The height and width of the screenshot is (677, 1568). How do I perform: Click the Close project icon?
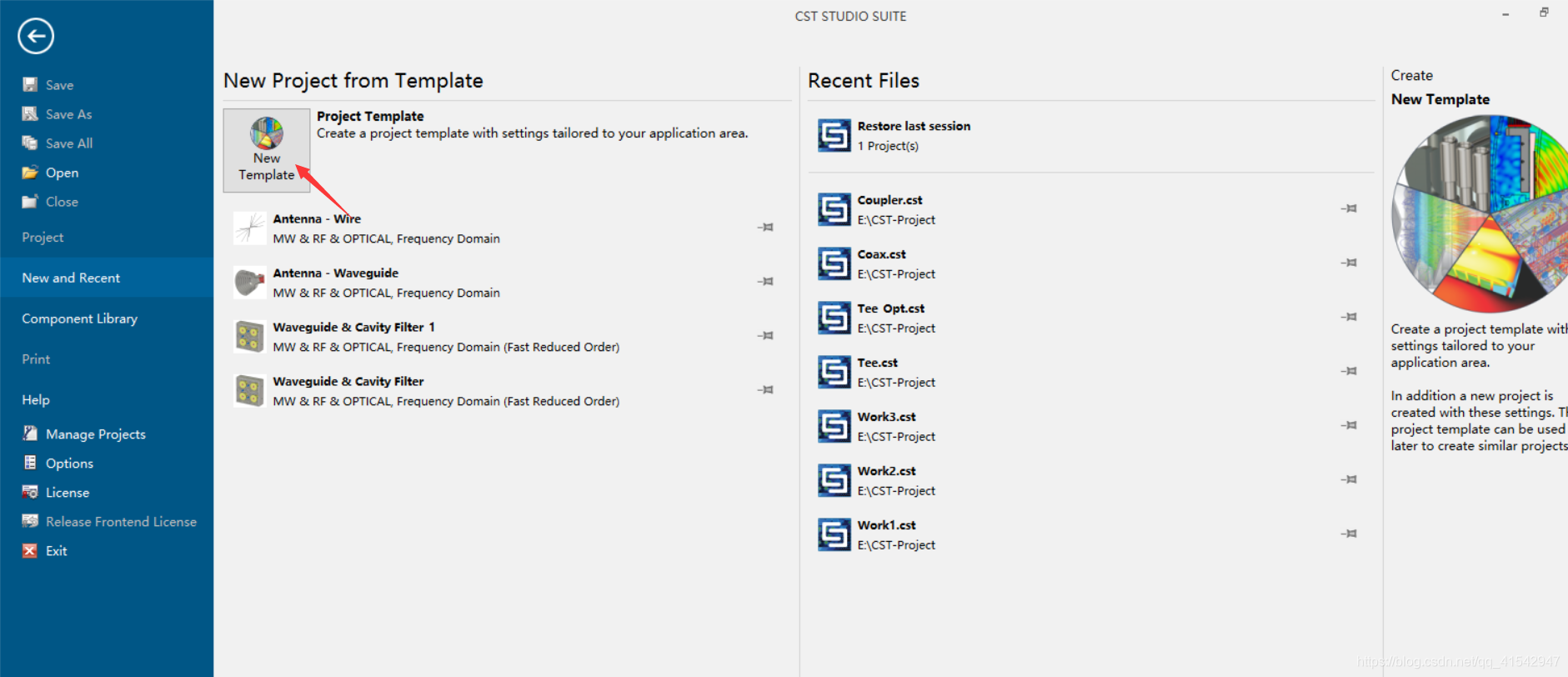point(30,201)
